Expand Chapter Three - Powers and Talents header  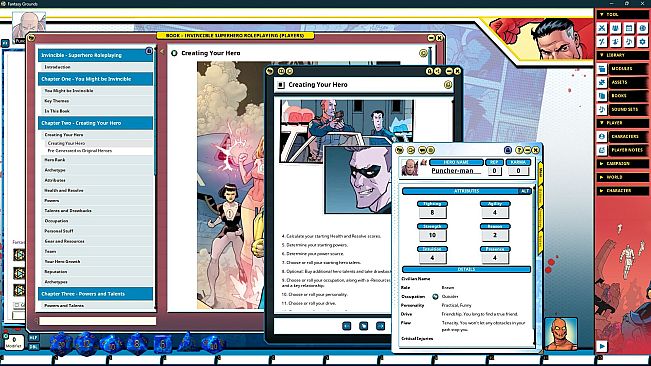[x=95, y=294]
